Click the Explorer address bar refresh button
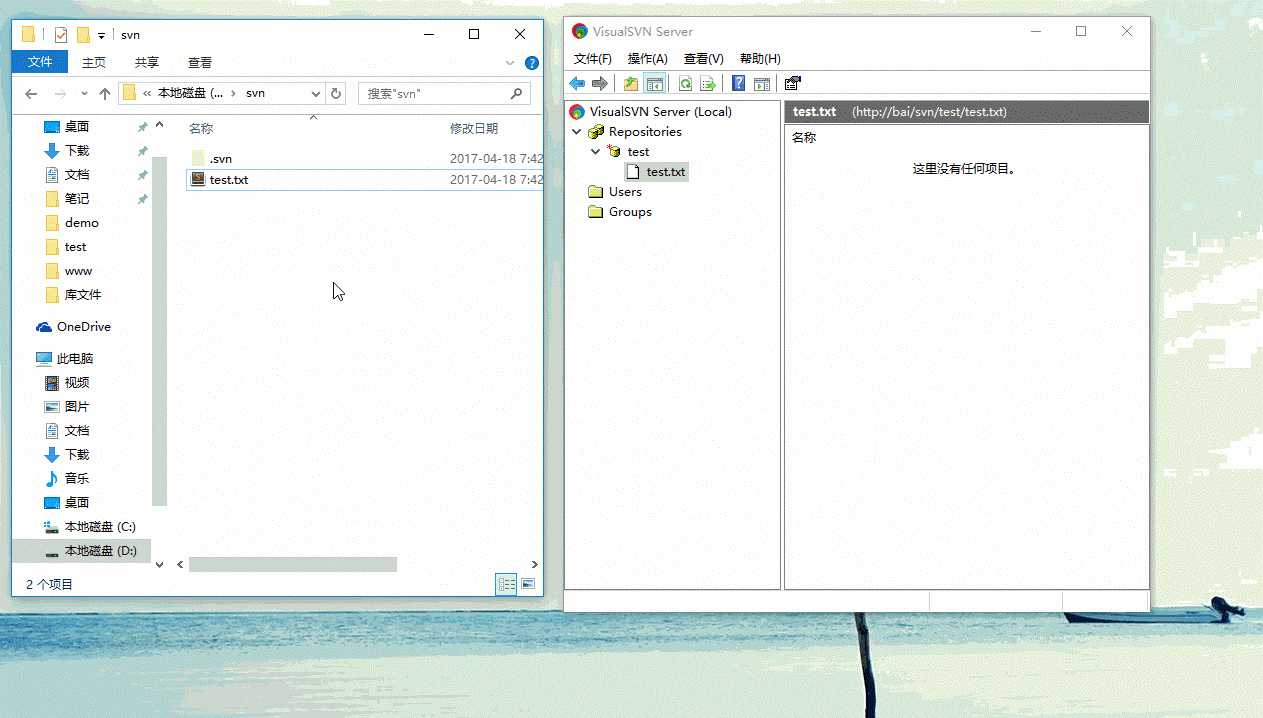 [x=336, y=94]
